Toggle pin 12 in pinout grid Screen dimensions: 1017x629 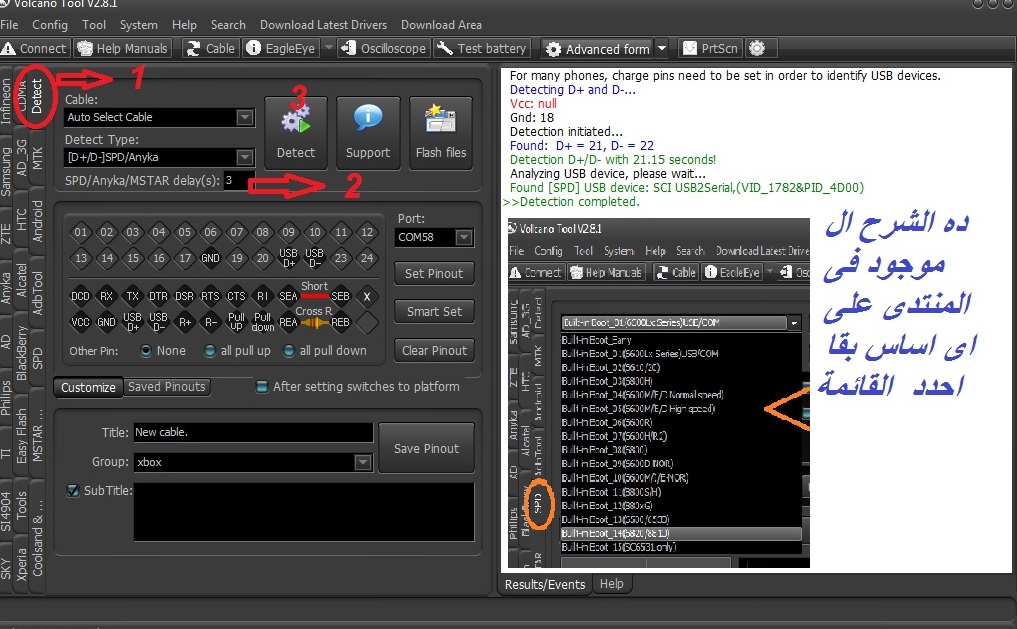click(x=367, y=232)
